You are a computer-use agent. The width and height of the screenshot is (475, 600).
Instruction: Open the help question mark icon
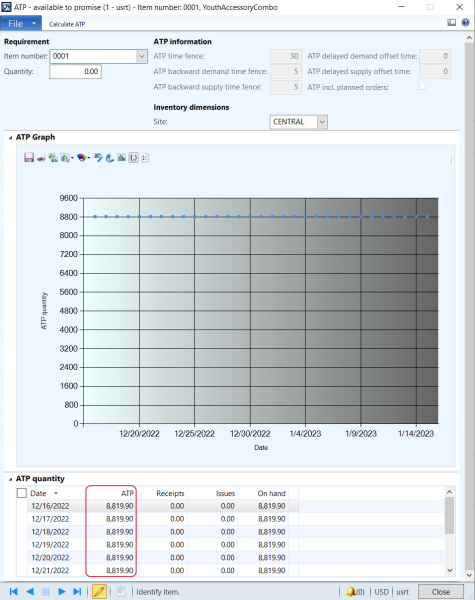tap(465, 23)
